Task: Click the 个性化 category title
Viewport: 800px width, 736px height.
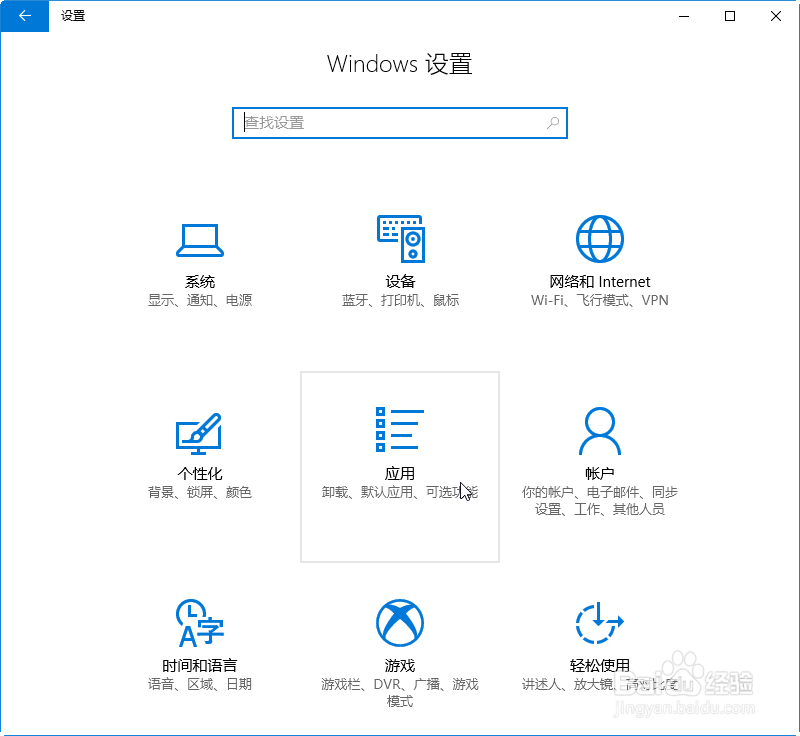Action: coord(199,474)
